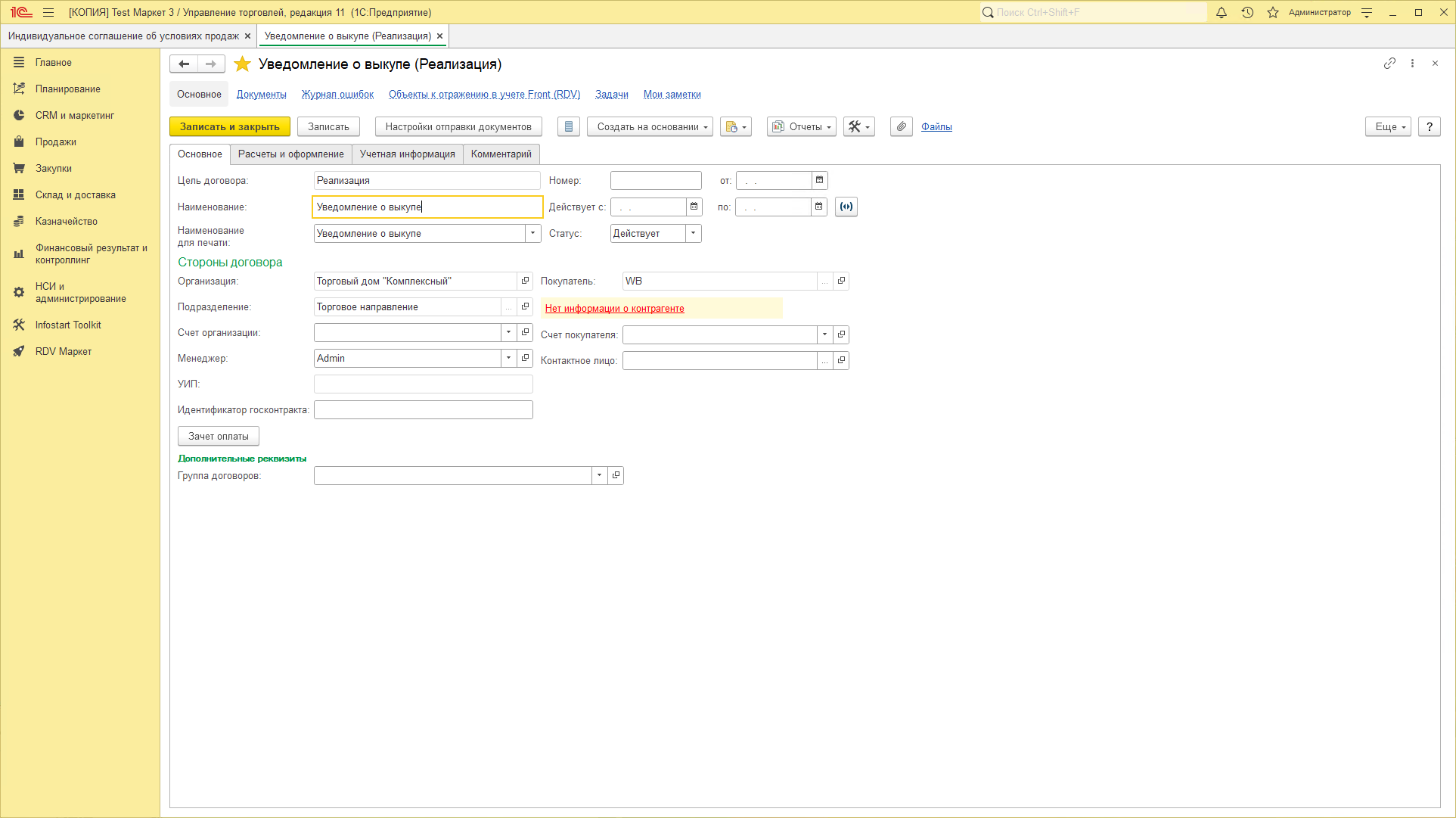This screenshot has width=1456, height=818.
Task: Click the 'Зачет оплаты' button
Action: click(x=218, y=436)
